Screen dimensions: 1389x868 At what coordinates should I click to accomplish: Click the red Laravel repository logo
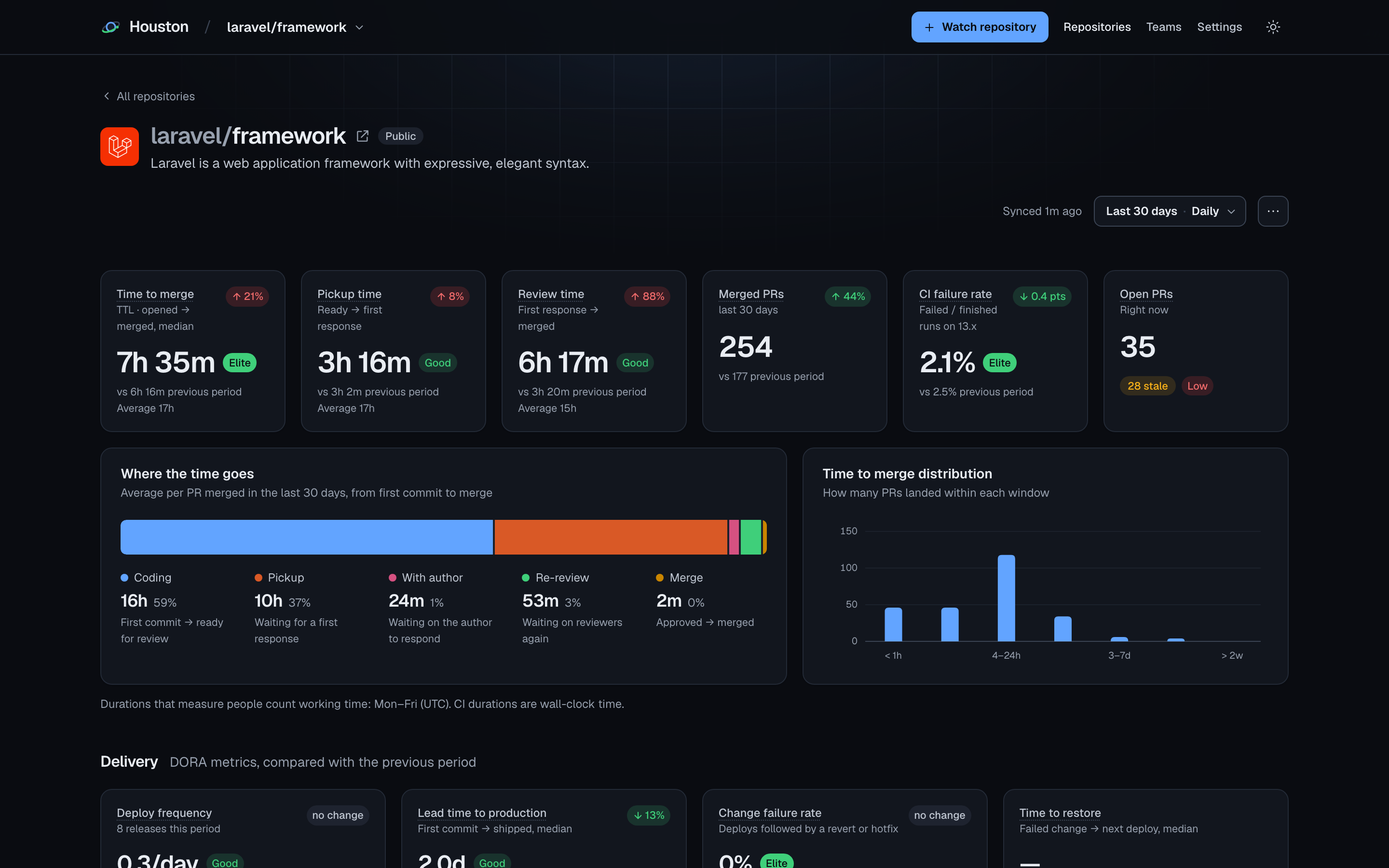[x=120, y=147]
